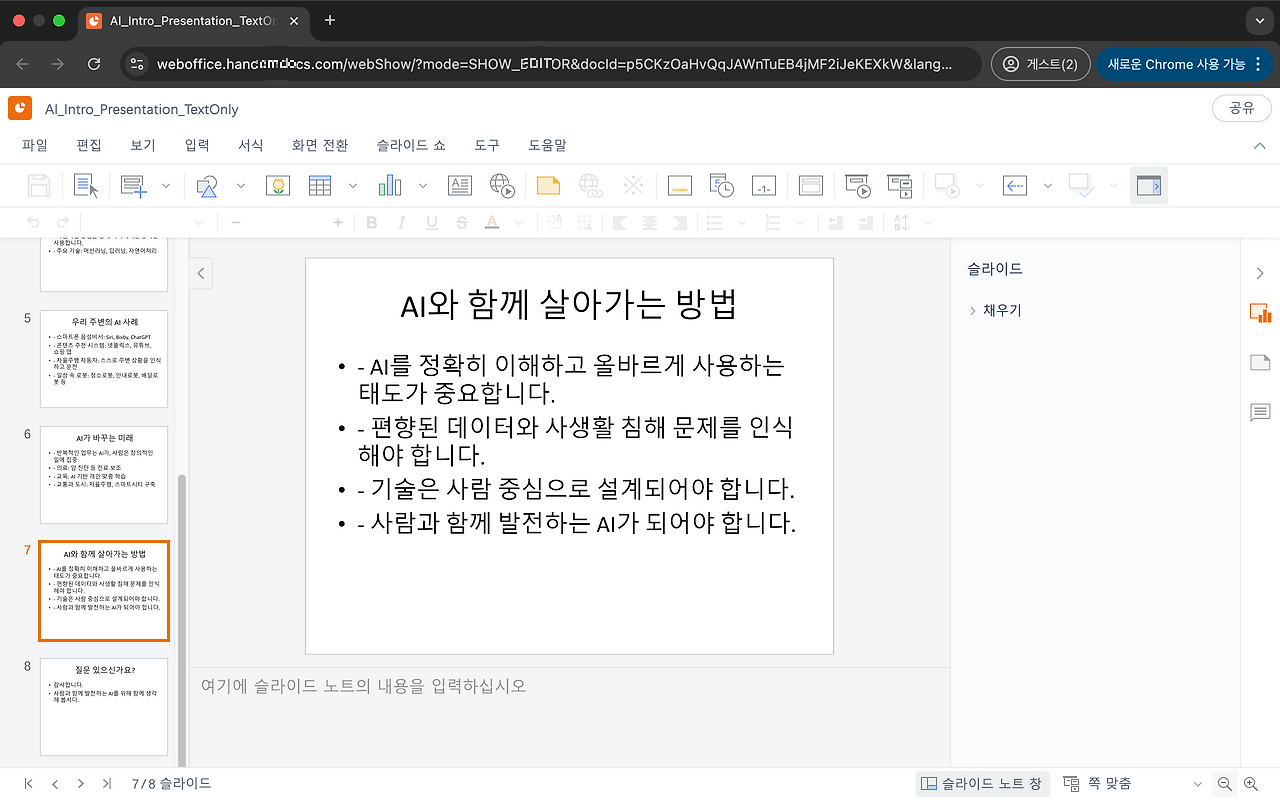Increase font size with plus icon
This screenshot has width=1280, height=800.
[338, 223]
